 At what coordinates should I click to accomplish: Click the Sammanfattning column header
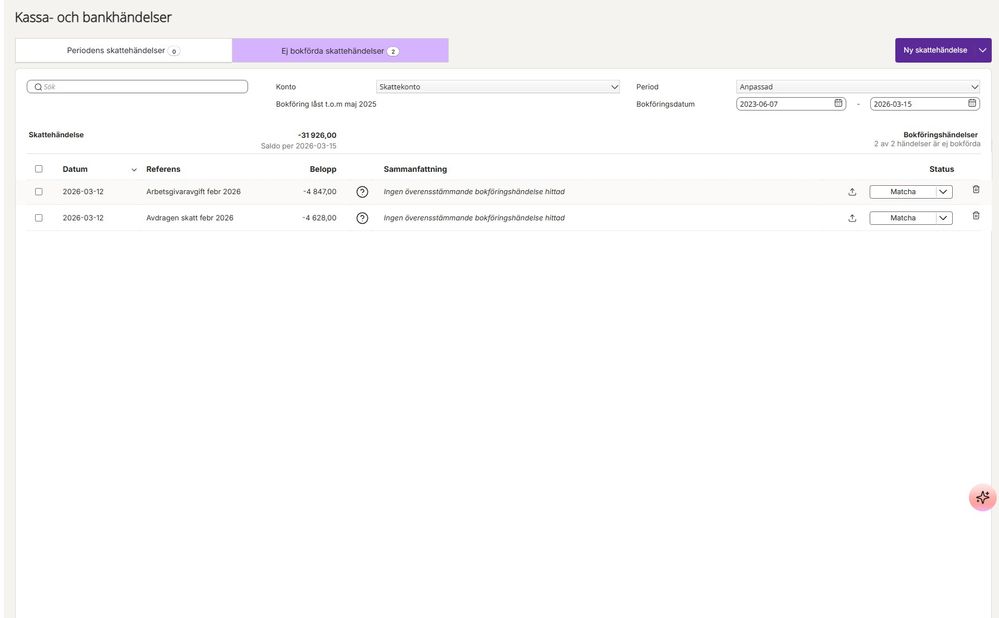coord(415,169)
